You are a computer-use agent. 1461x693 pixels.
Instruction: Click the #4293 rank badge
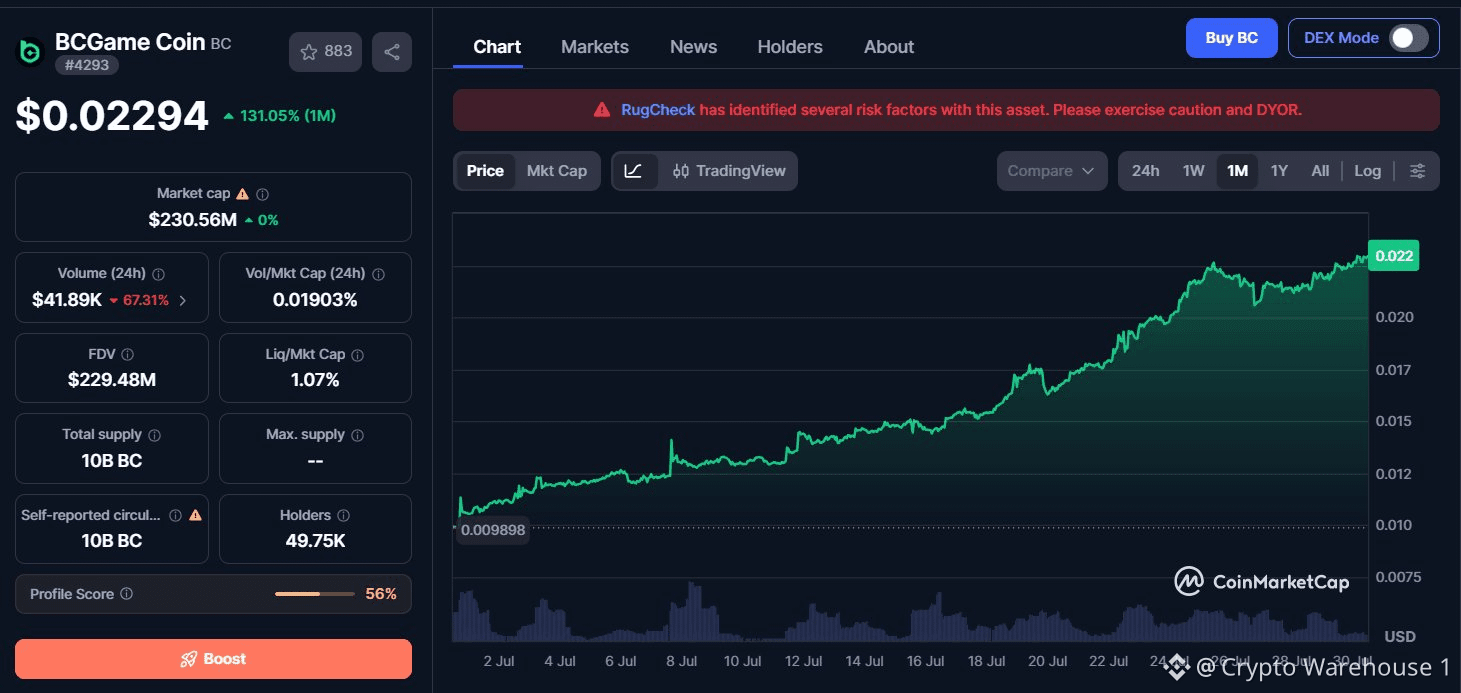pyautogui.click(x=87, y=66)
